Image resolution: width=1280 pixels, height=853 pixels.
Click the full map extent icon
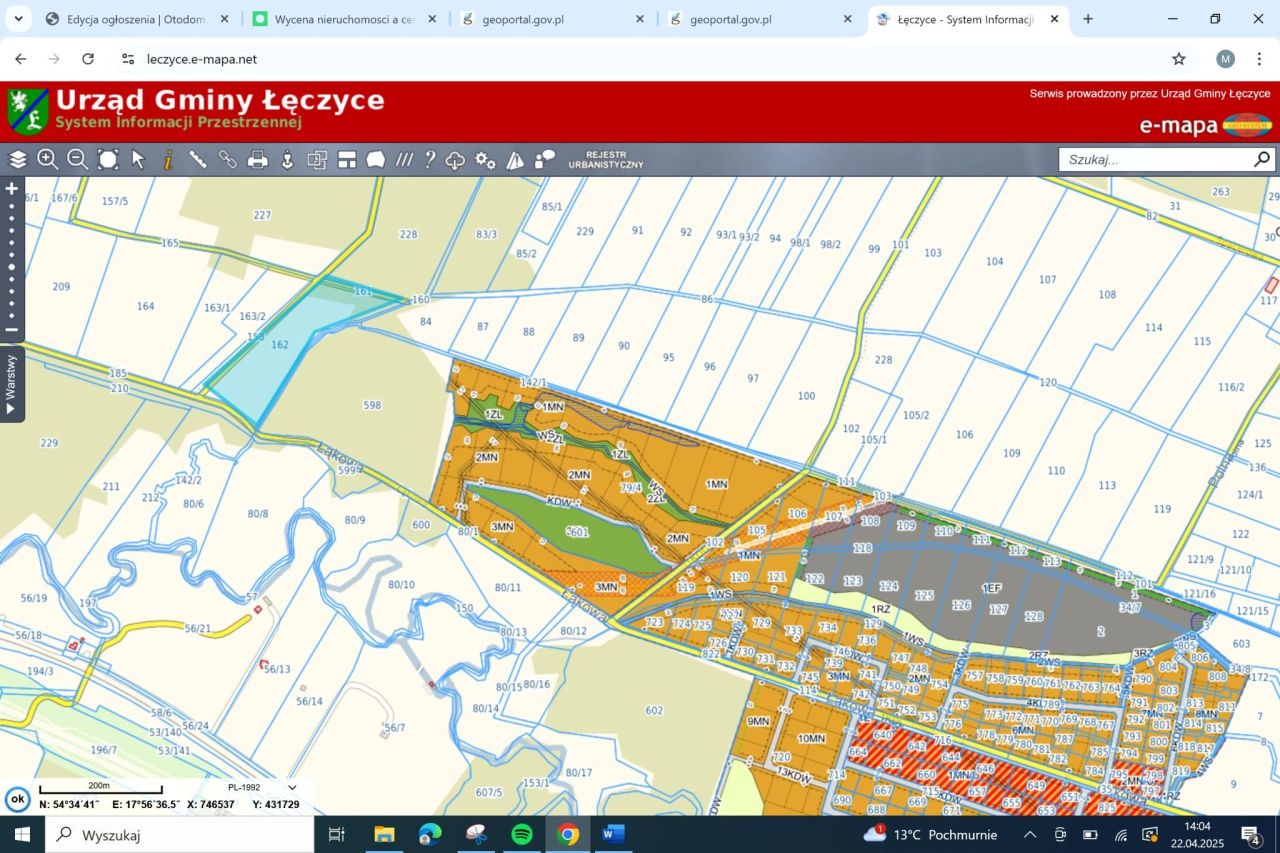coord(108,160)
